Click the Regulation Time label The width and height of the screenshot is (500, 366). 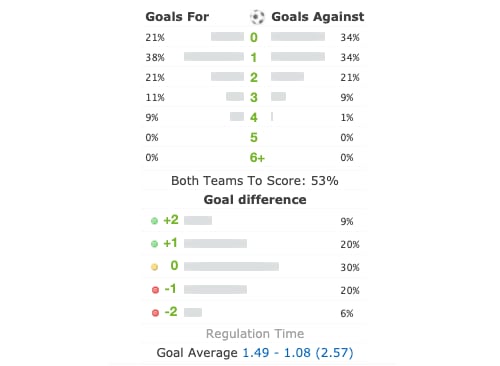point(255,334)
